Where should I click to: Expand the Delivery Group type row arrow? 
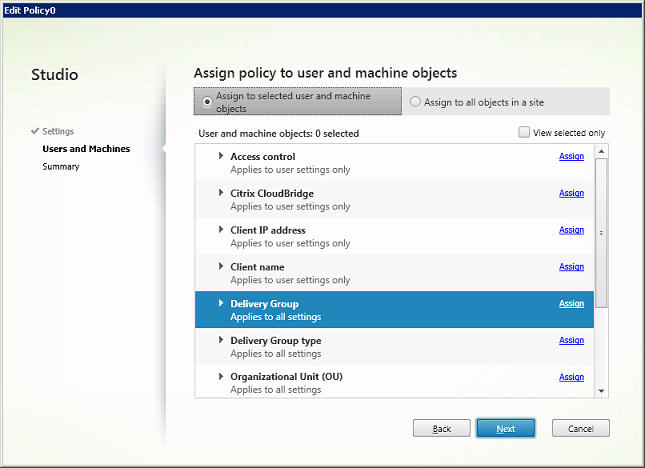pos(220,340)
